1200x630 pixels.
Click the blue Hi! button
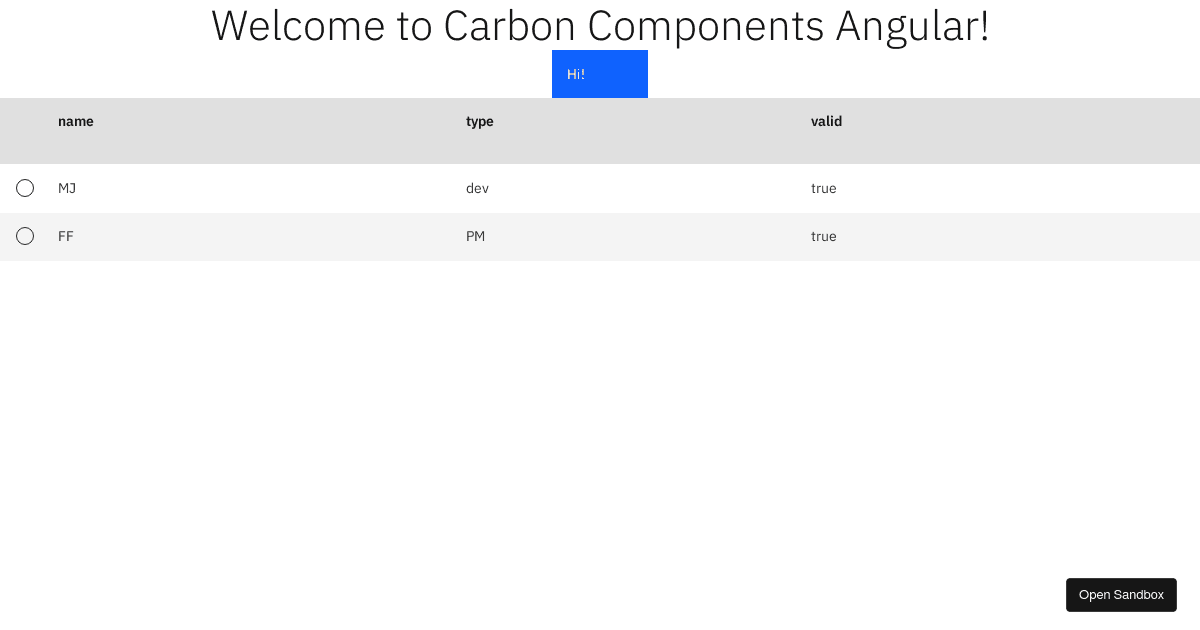pyautogui.click(x=600, y=74)
